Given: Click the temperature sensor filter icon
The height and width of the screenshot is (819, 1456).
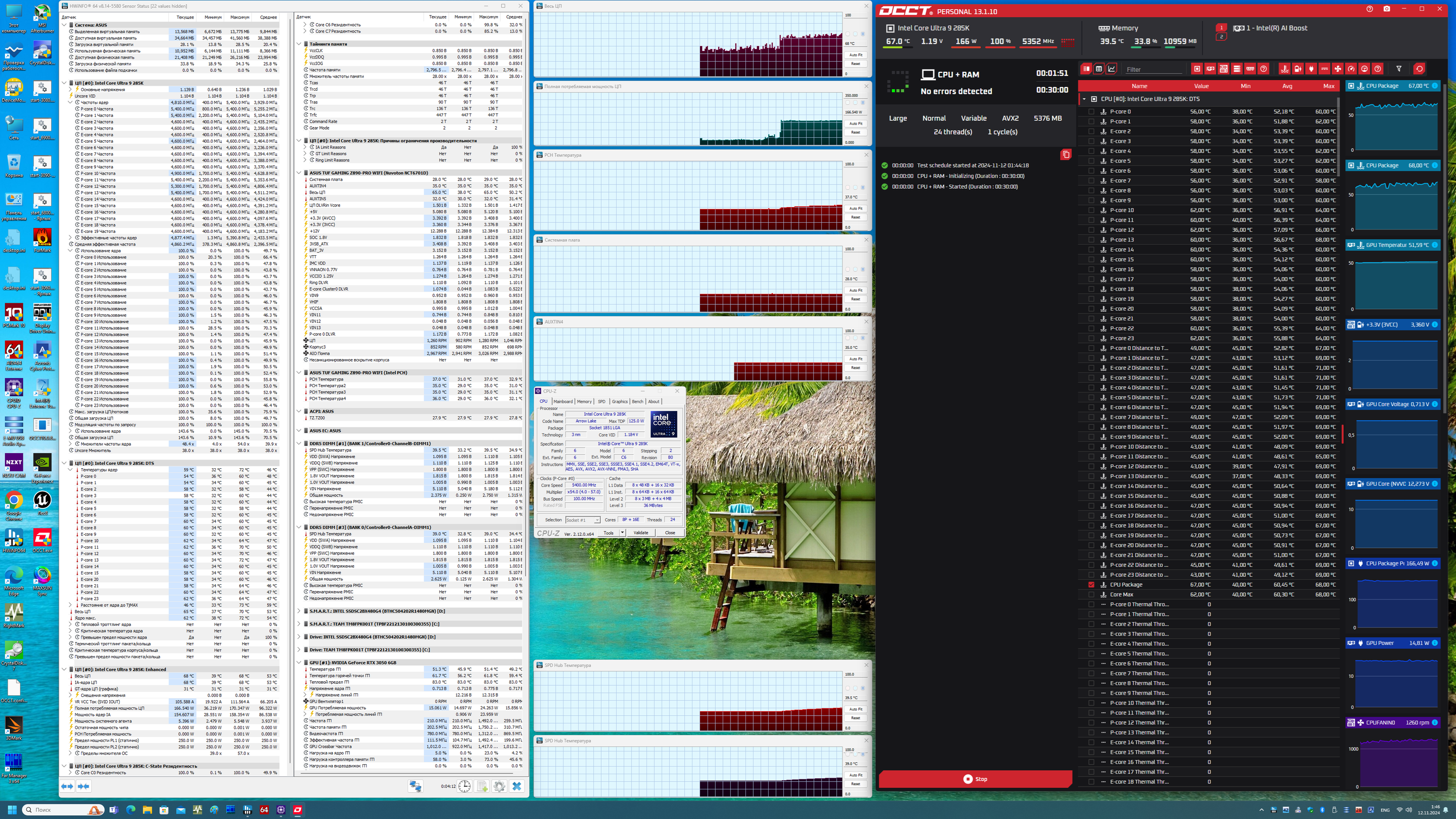Looking at the screenshot, I should (1284, 69).
